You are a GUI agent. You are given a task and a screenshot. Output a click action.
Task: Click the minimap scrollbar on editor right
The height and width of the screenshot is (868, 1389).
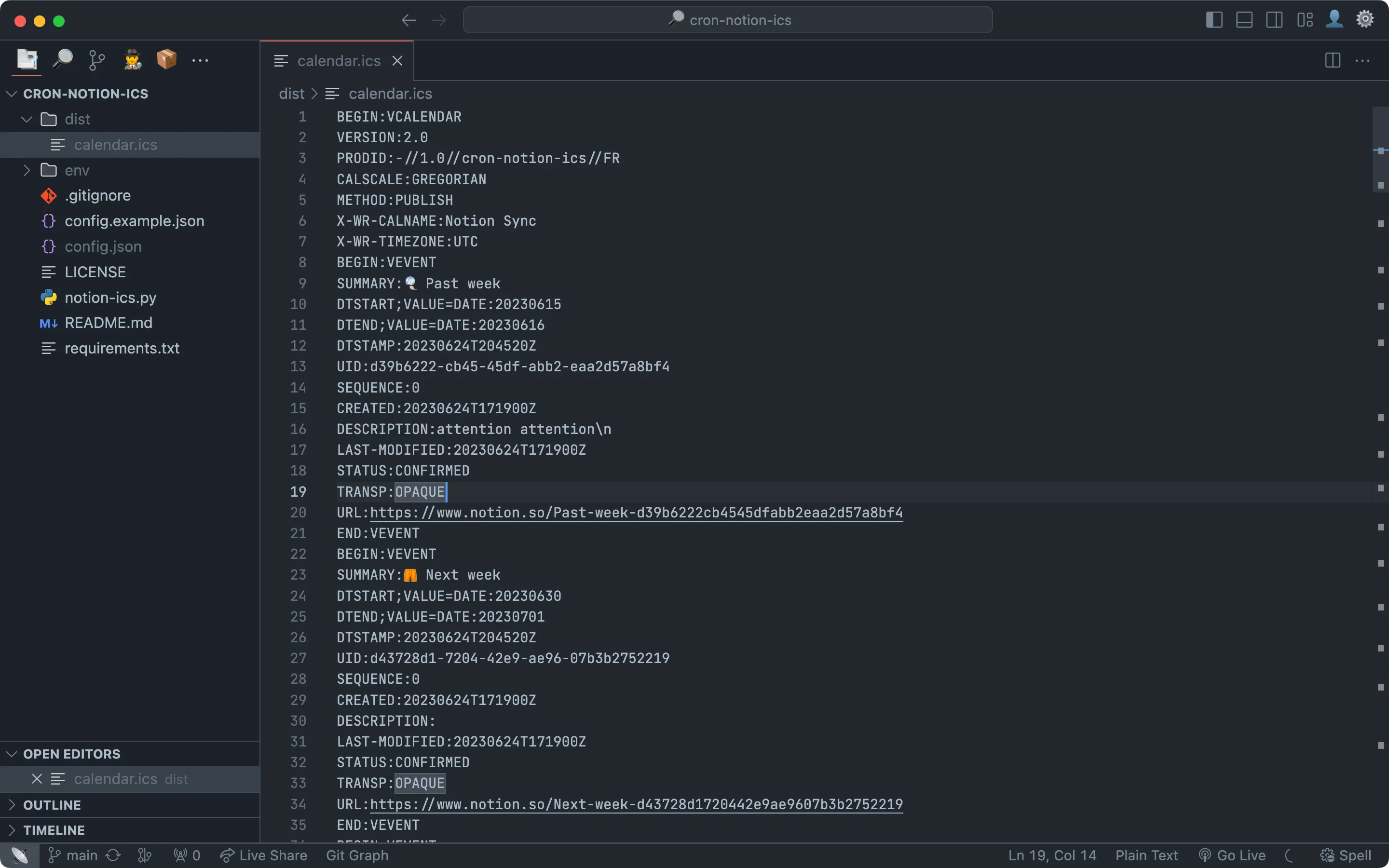[x=1380, y=149]
